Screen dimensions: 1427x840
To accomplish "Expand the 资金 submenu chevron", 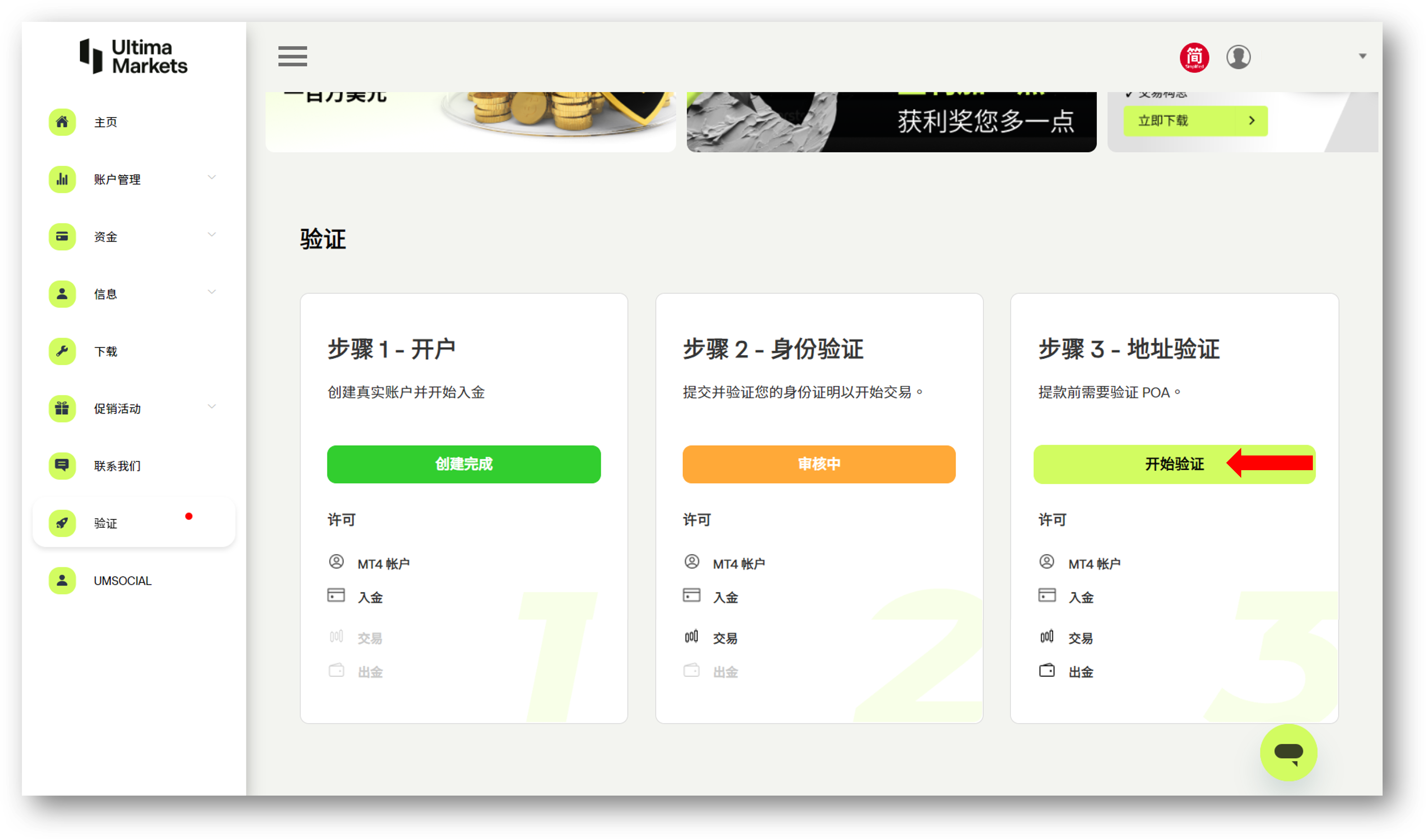I will 212,235.
